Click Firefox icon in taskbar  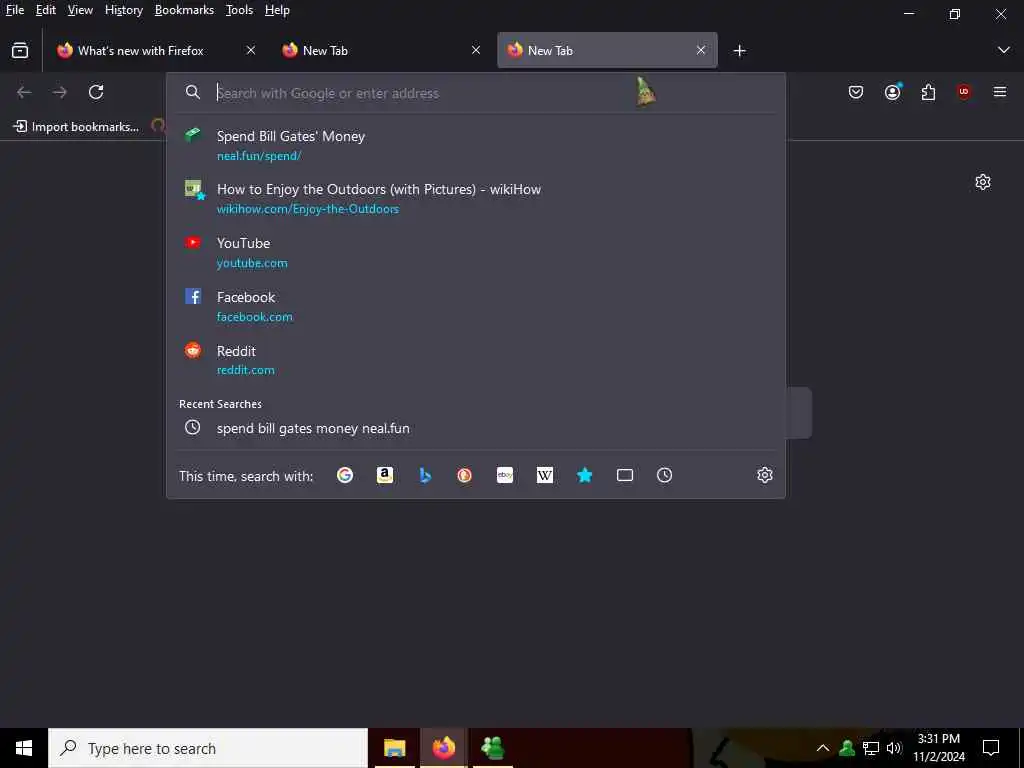[x=443, y=748]
